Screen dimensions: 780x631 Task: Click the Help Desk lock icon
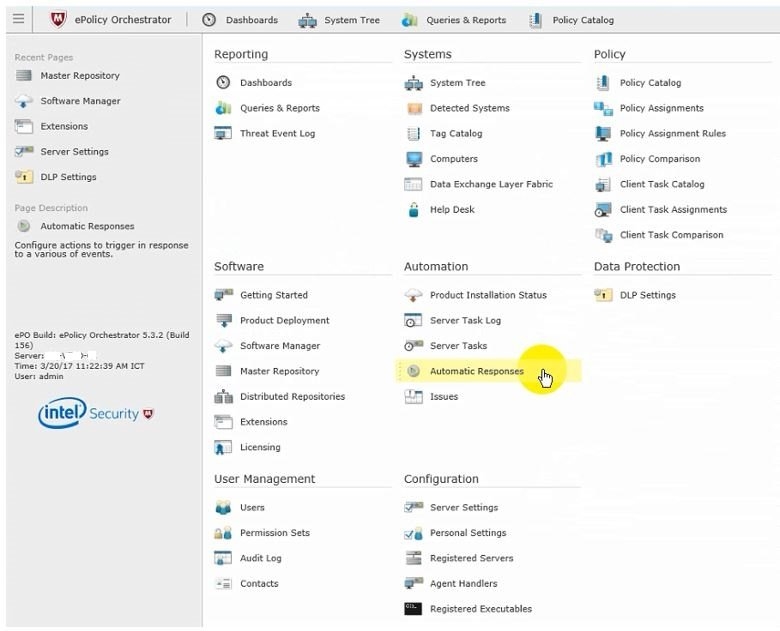413,210
